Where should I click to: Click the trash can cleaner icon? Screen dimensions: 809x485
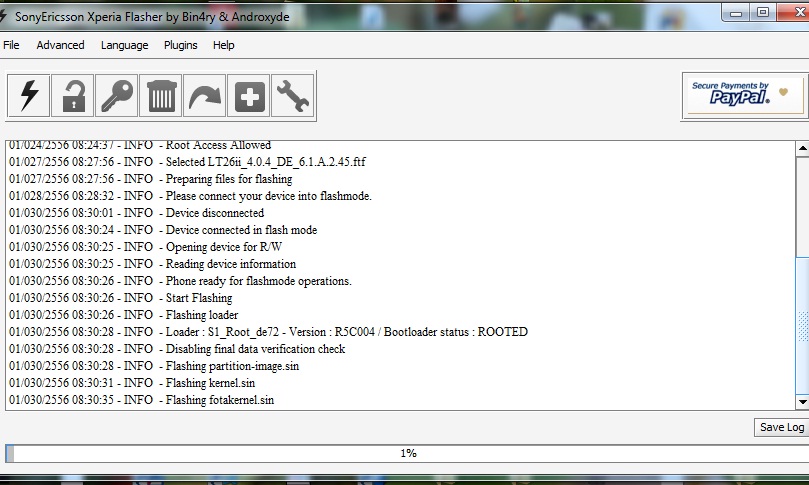[x=161, y=95]
